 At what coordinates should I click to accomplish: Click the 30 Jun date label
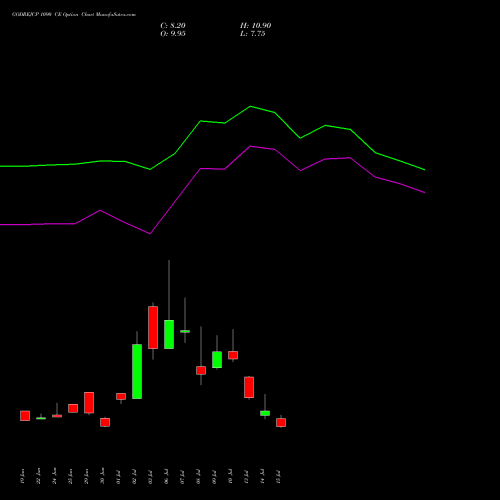click(x=102, y=476)
